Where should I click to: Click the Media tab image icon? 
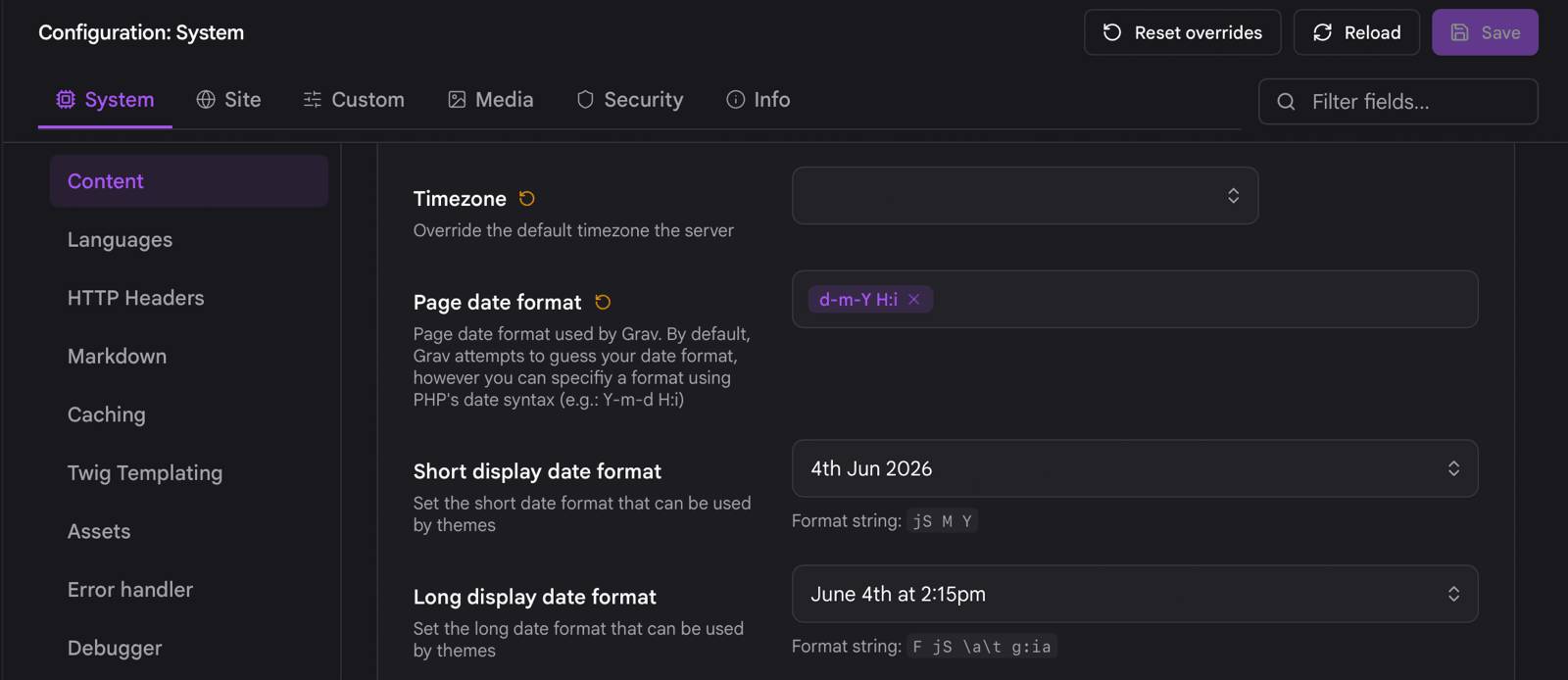457,99
